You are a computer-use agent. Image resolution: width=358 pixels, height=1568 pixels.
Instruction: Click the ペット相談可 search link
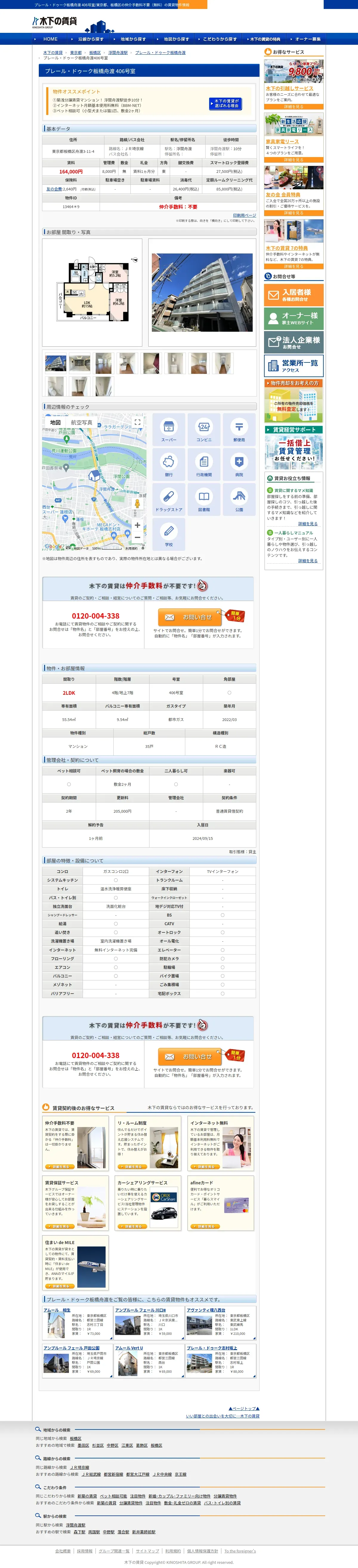click(x=114, y=1495)
